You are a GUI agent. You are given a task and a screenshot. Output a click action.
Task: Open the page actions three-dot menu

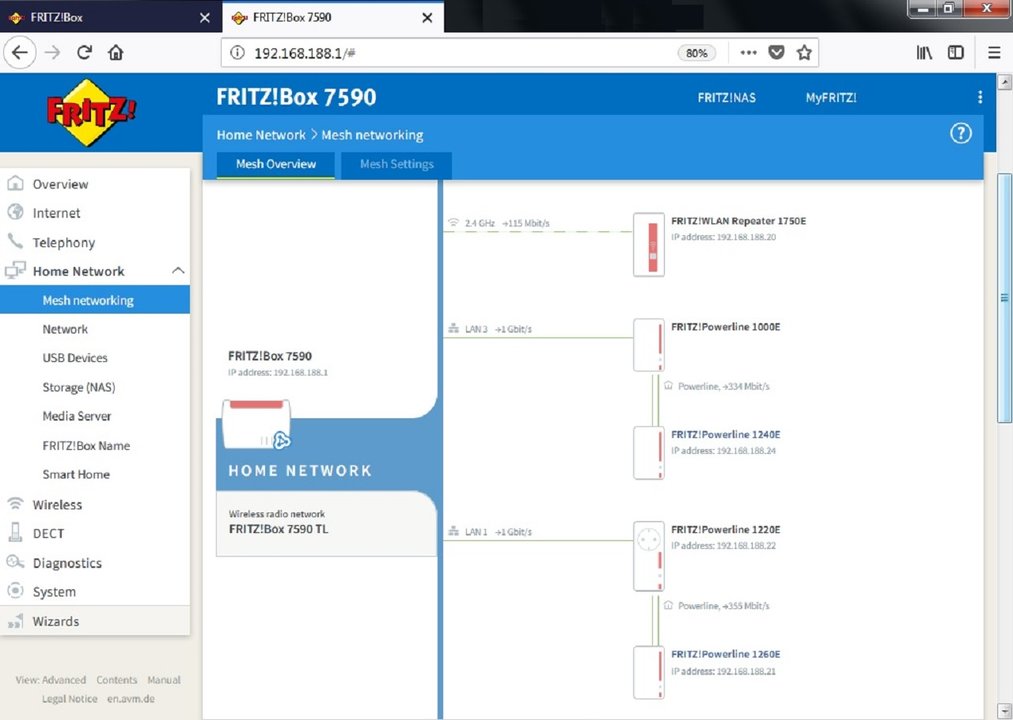point(748,52)
